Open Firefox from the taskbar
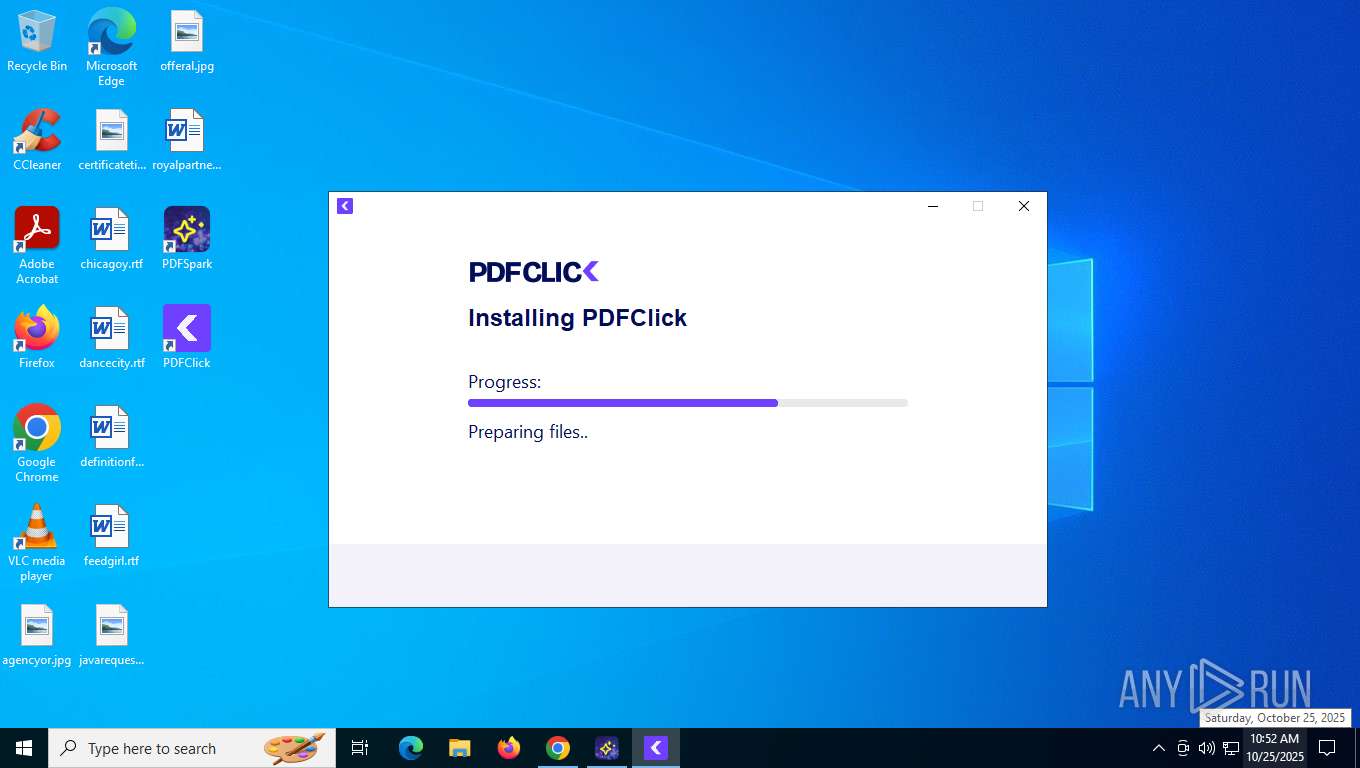The image size is (1360, 768). [x=509, y=748]
